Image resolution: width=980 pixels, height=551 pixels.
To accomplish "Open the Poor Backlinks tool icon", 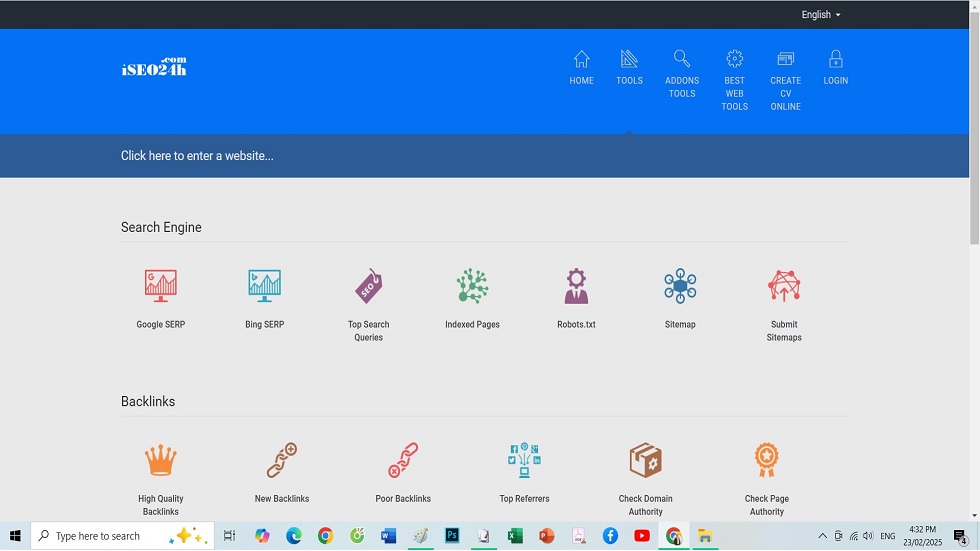I will (x=403, y=460).
